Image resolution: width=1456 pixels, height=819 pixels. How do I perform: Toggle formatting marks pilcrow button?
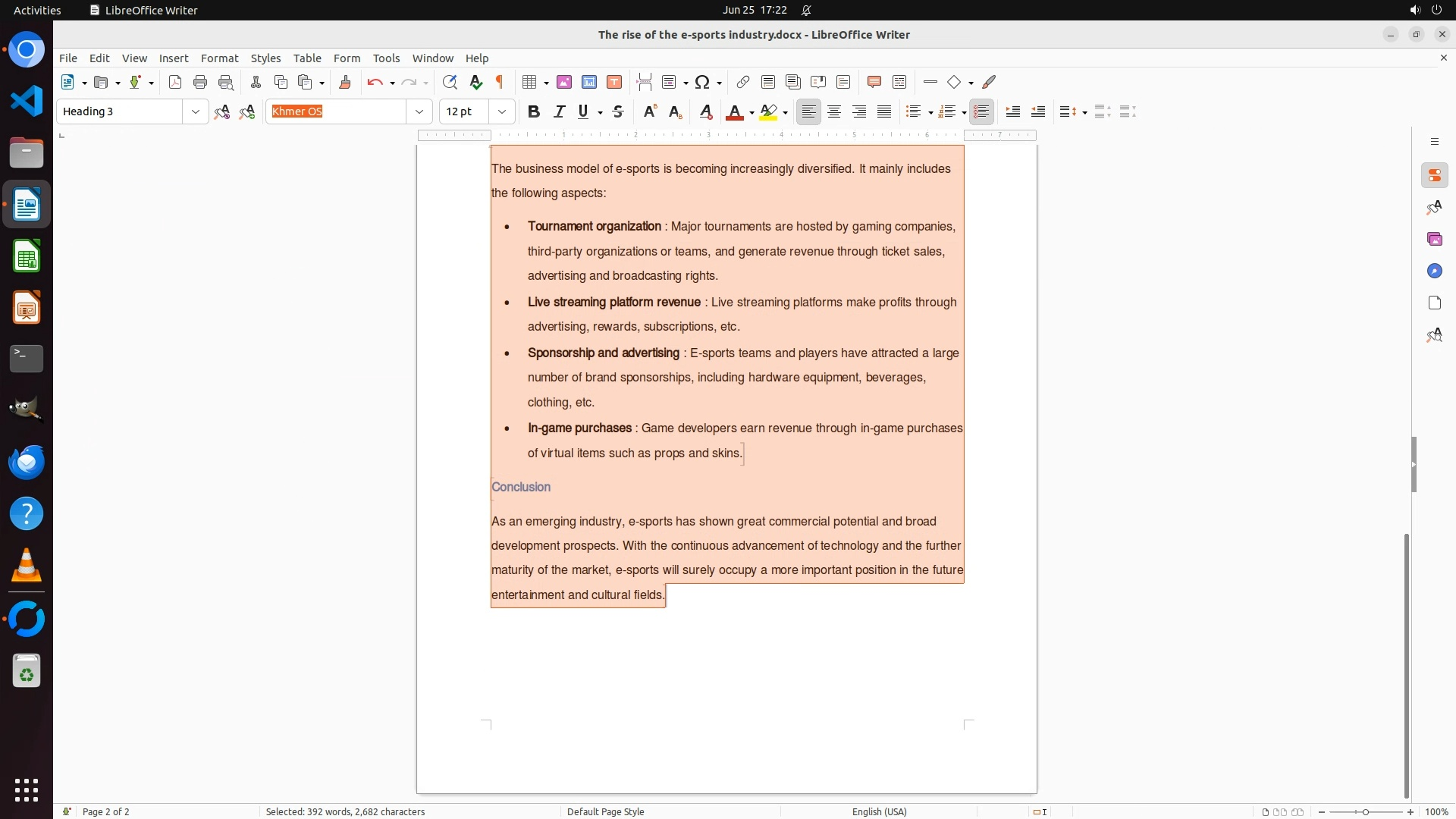(x=500, y=82)
